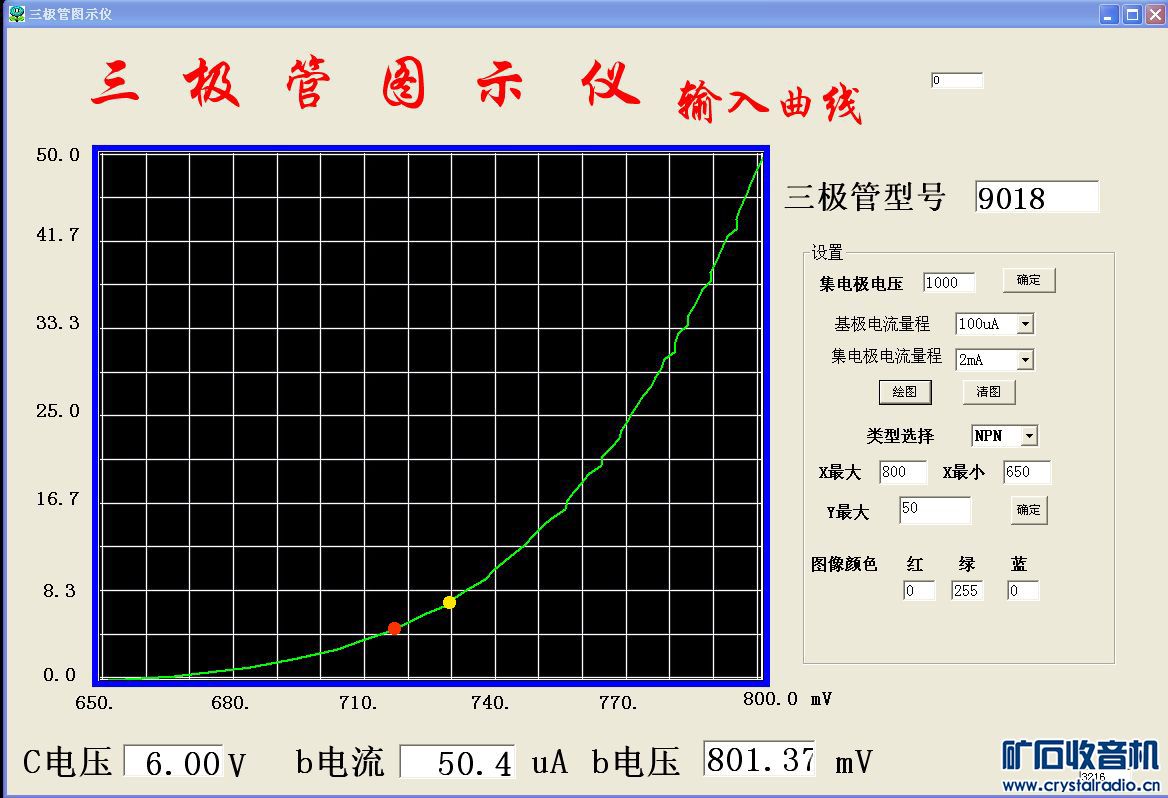The height and width of the screenshot is (798, 1168).
Task: Click the 类型选择 label
Action: coord(900,436)
